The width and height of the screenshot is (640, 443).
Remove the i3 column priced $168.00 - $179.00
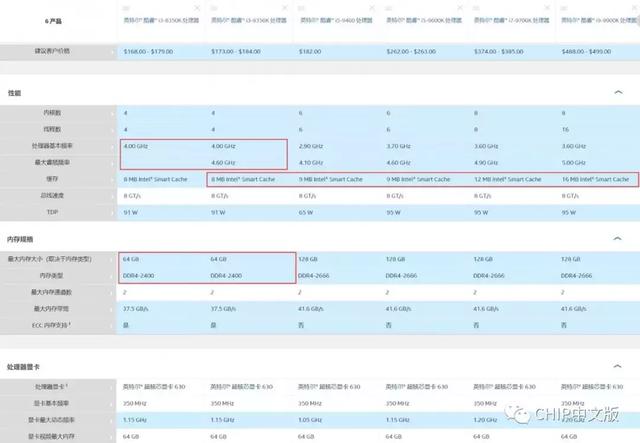pyautogui.click(x=197, y=8)
